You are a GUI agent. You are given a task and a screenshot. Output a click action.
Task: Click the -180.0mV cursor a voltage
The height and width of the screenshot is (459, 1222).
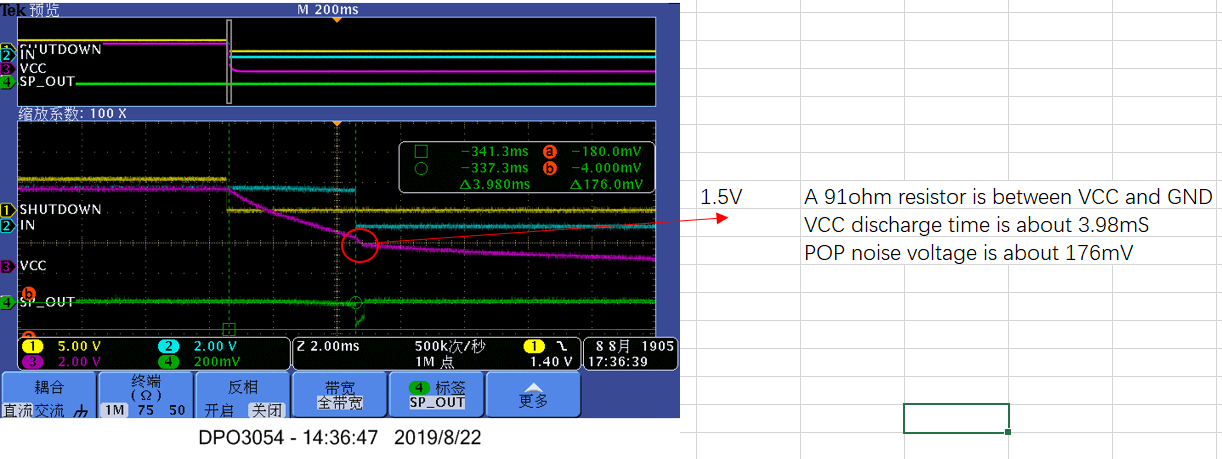[x=606, y=152]
